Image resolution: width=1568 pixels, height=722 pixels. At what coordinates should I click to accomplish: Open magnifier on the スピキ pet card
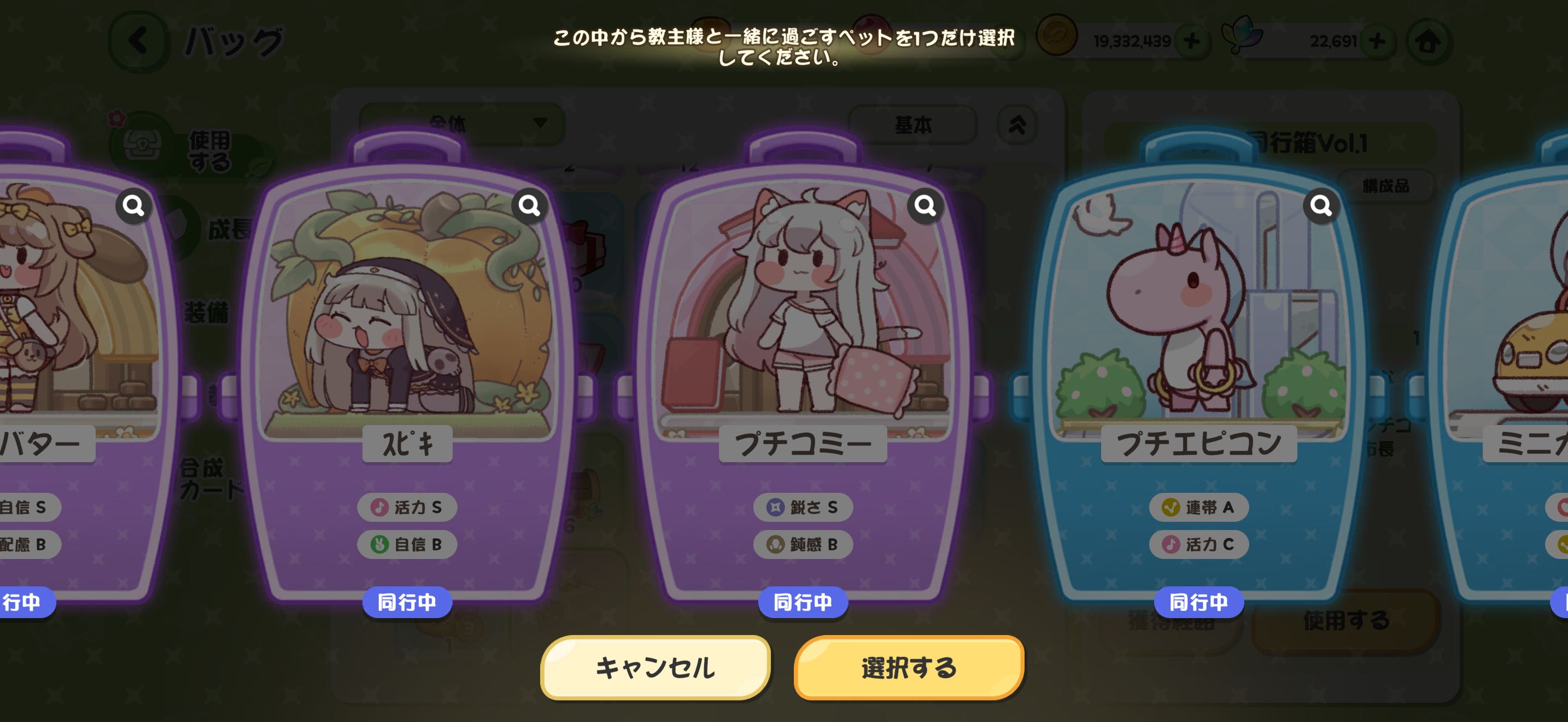[530, 206]
